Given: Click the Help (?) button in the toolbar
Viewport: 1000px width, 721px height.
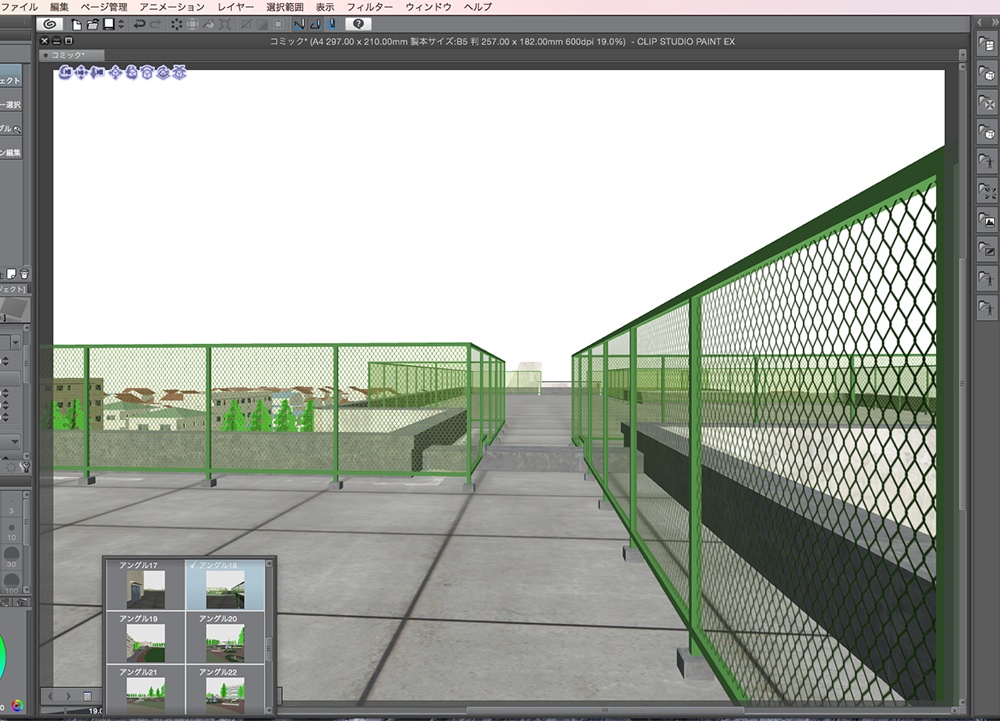Looking at the screenshot, I should click(x=357, y=25).
